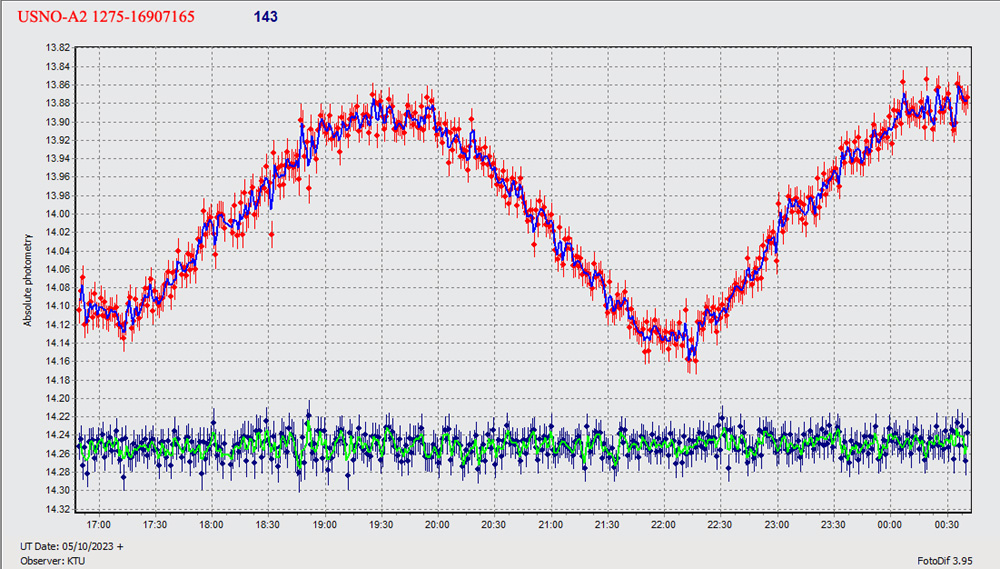Click the Absolute photometry axis label

pyautogui.click(x=28, y=279)
